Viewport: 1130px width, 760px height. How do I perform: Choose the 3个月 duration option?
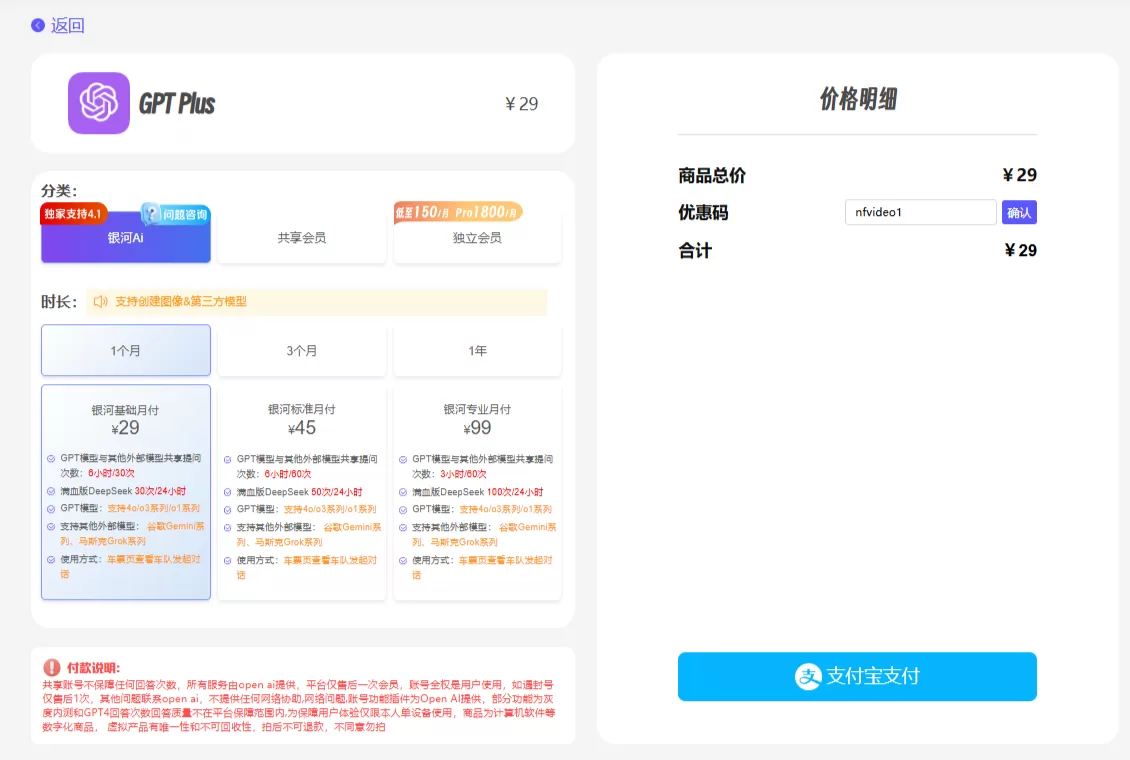coord(302,350)
